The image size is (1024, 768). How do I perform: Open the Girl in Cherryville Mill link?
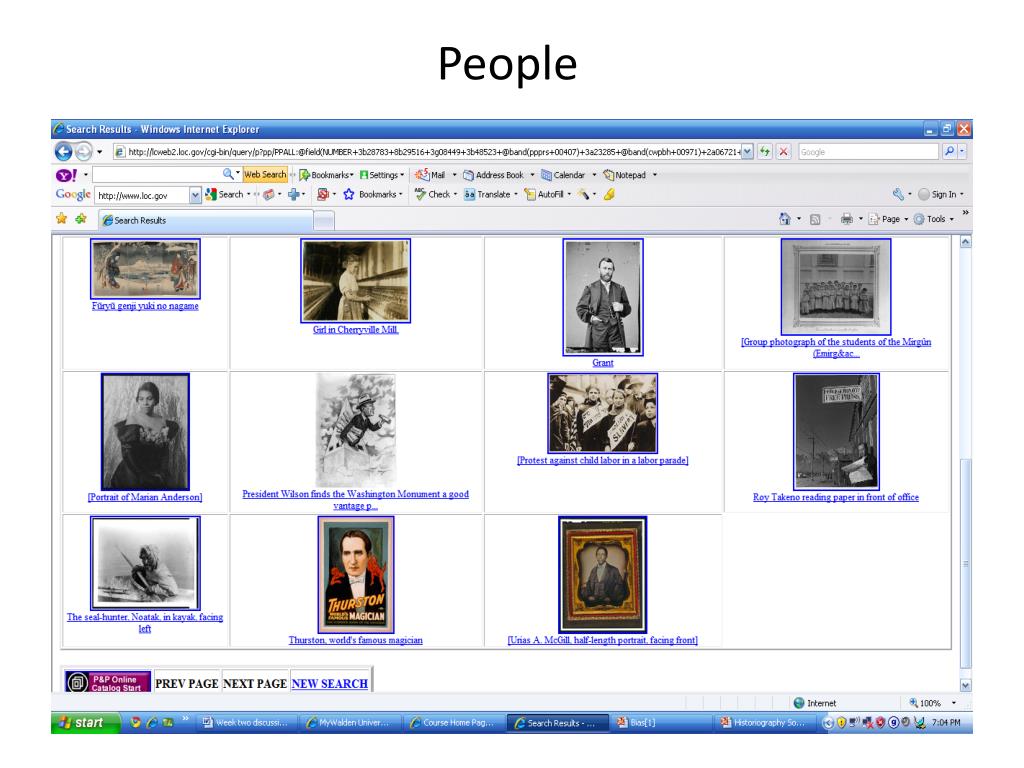(x=355, y=330)
